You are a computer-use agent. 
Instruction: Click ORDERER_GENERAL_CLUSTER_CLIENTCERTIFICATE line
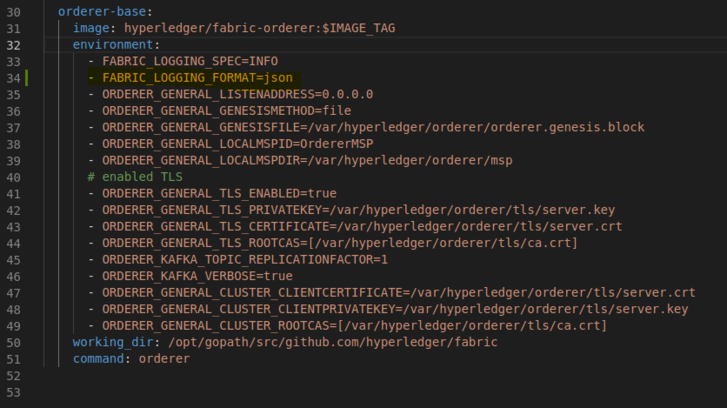click(x=399, y=293)
